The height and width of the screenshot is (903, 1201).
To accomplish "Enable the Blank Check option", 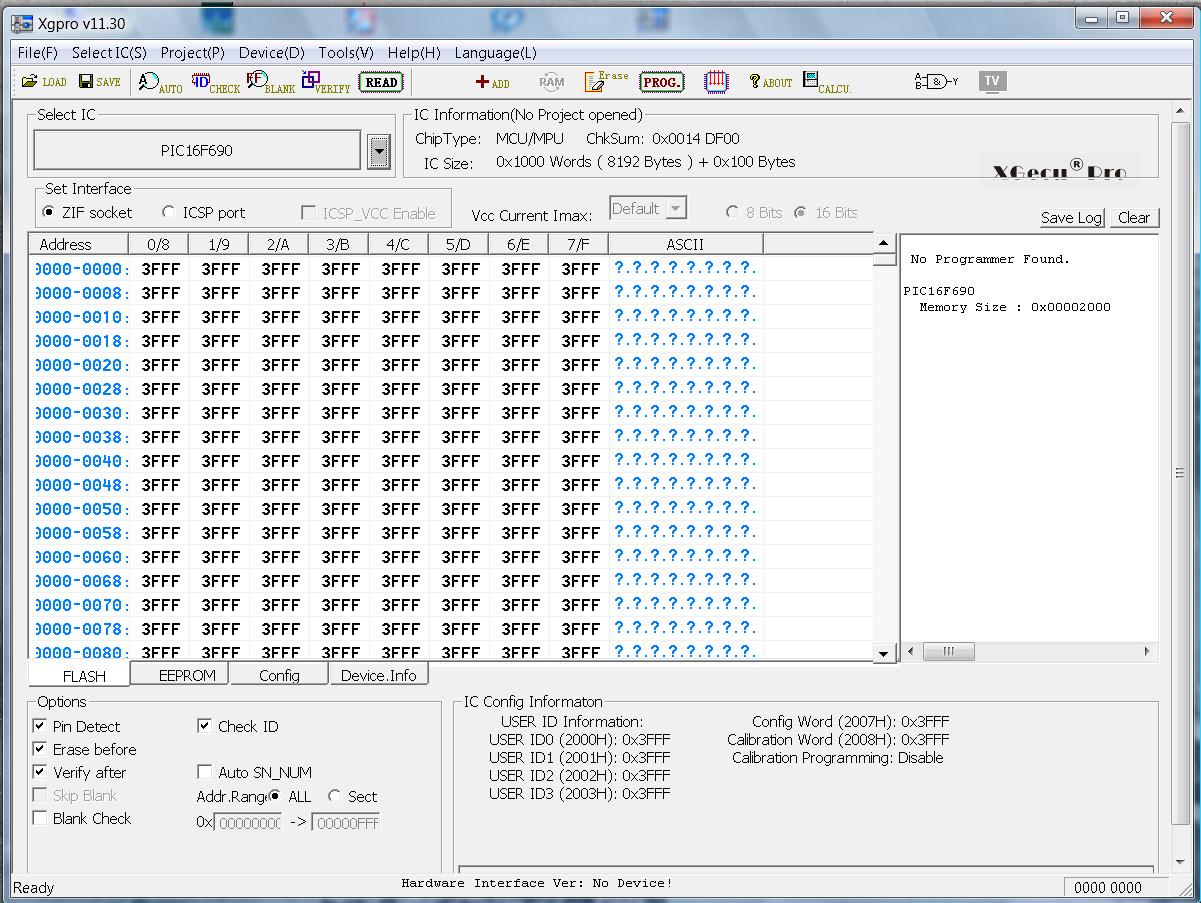I will click(40, 818).
